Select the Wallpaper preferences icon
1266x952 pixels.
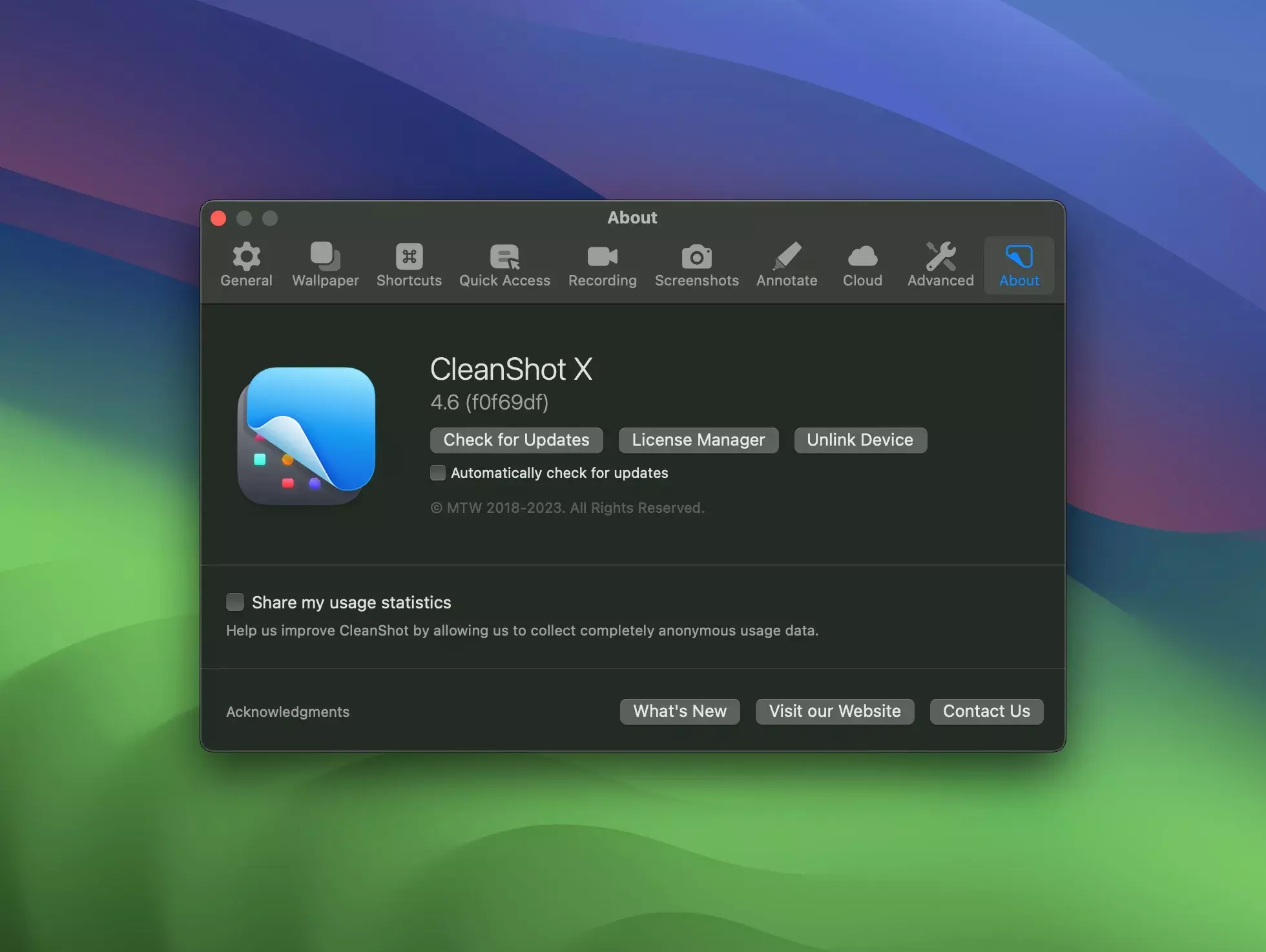click(325, 257)
